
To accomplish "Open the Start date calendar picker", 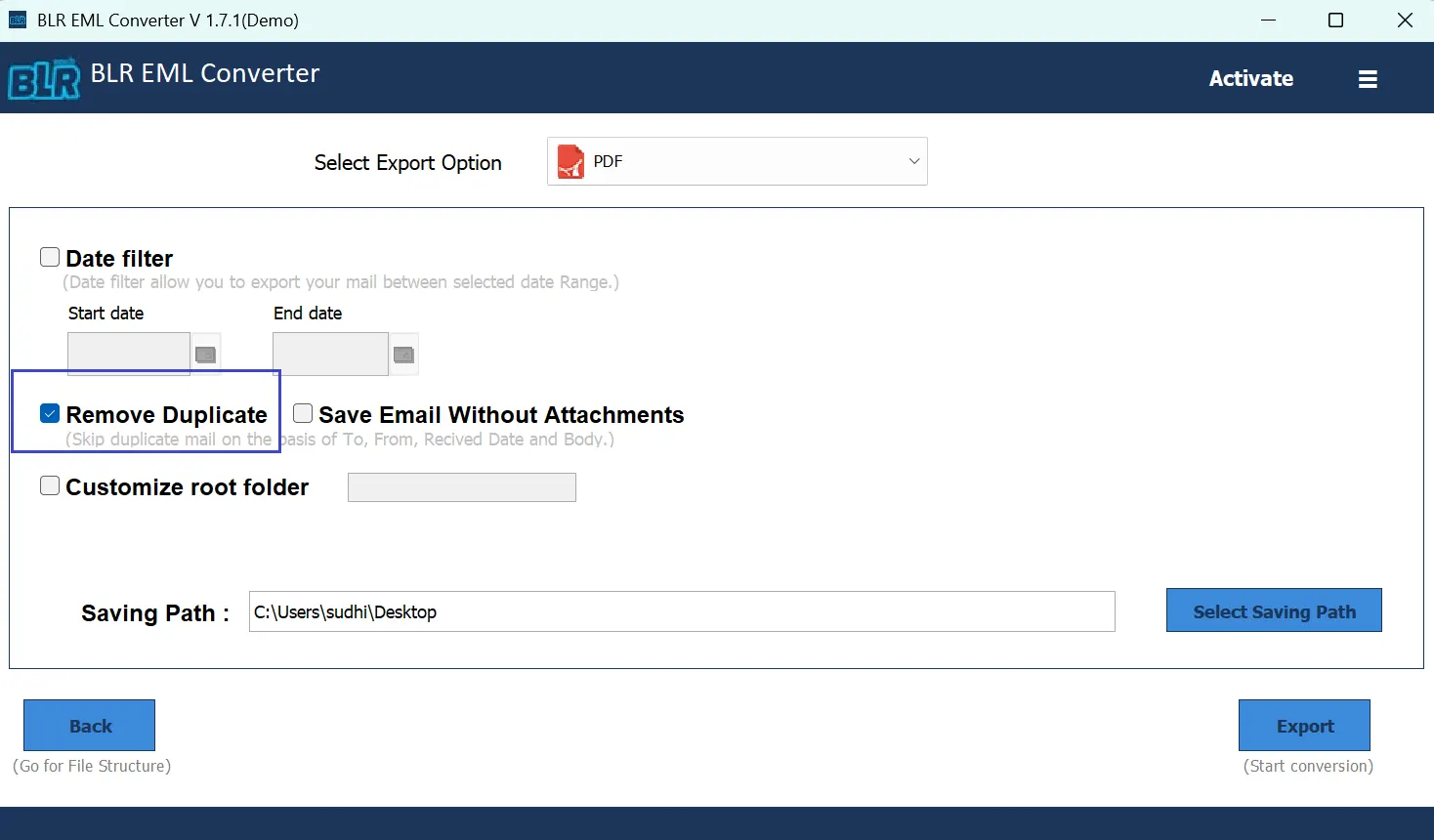I will tap(206, 355).
